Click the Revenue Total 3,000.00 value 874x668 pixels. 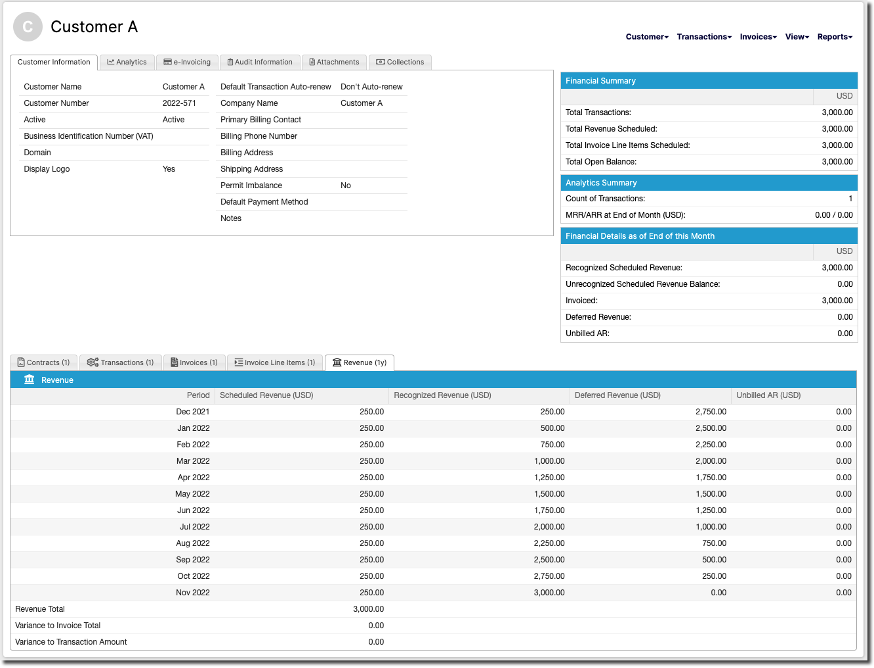click(x=368, y=609)
